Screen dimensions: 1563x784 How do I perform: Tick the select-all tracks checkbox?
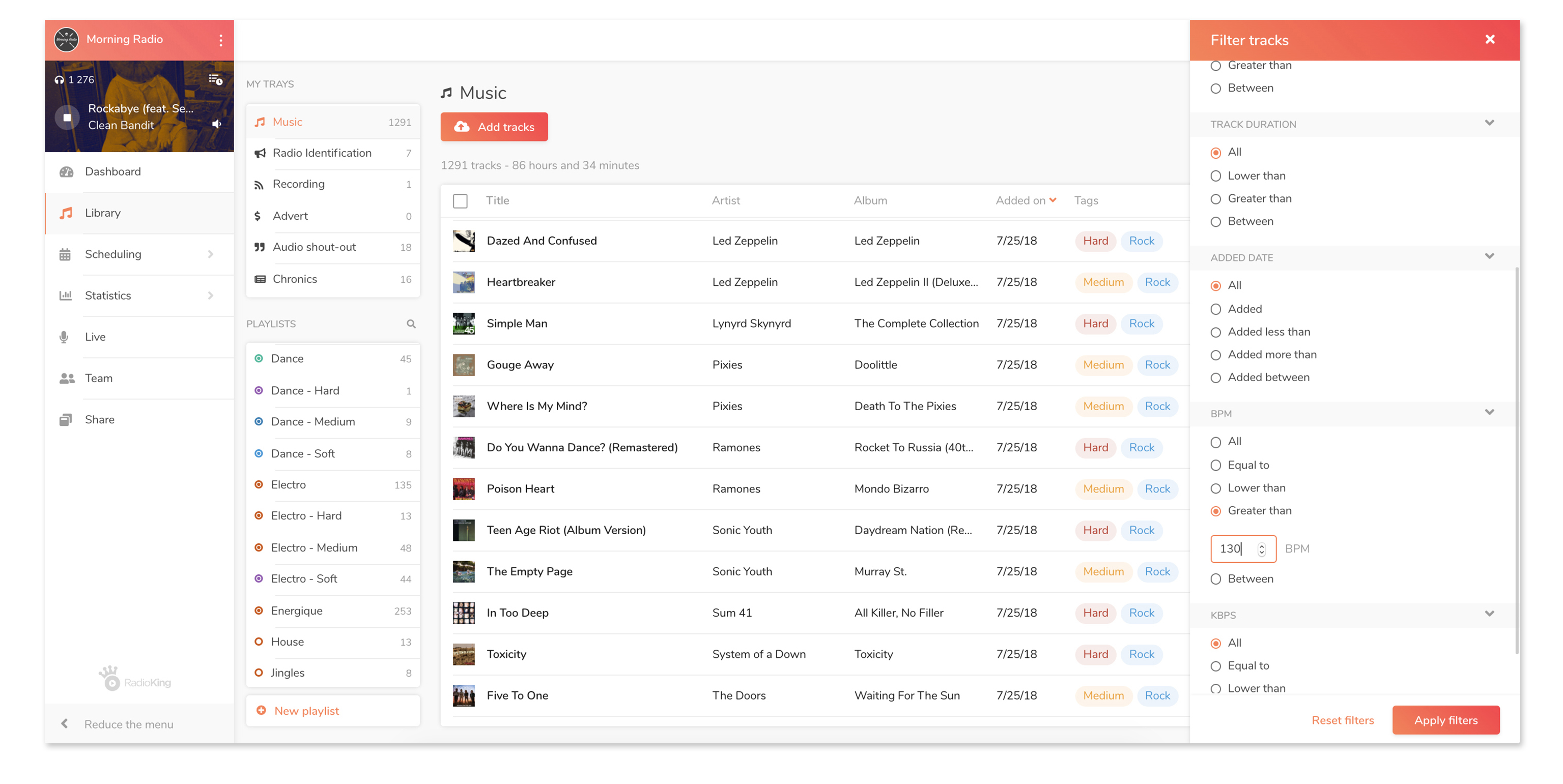[x=461, y=200]
